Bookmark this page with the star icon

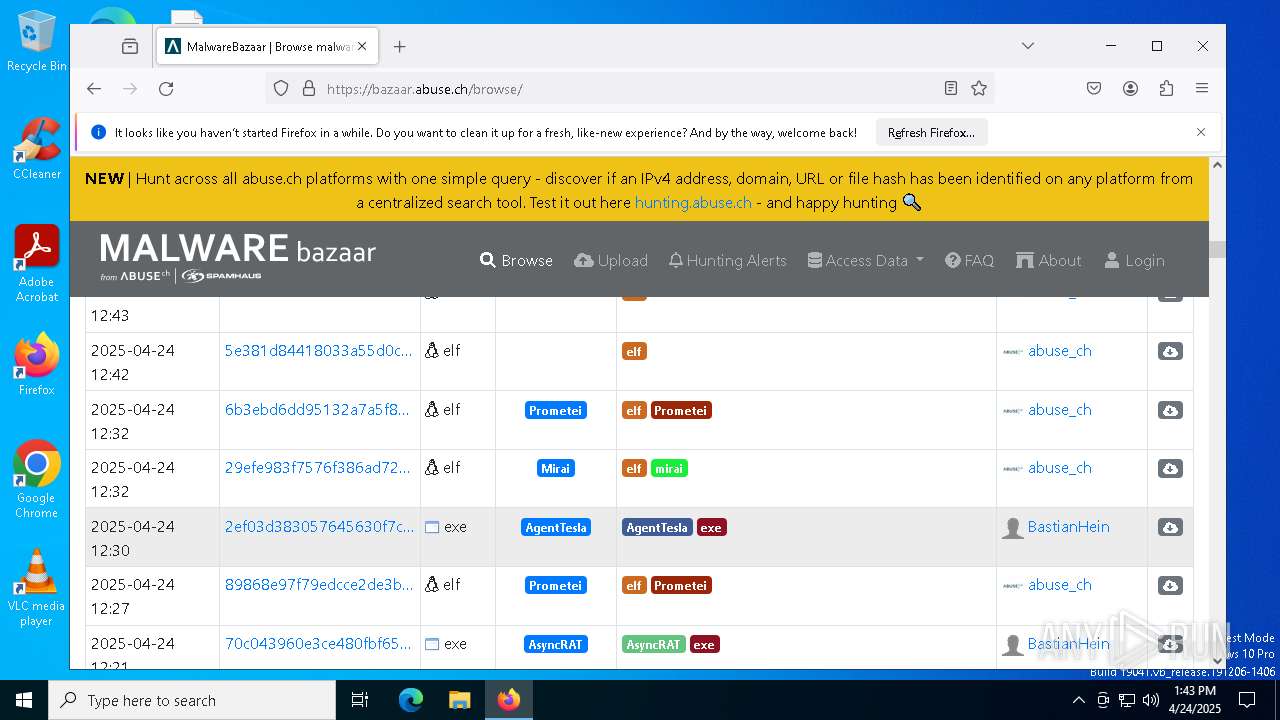(979, 89)
